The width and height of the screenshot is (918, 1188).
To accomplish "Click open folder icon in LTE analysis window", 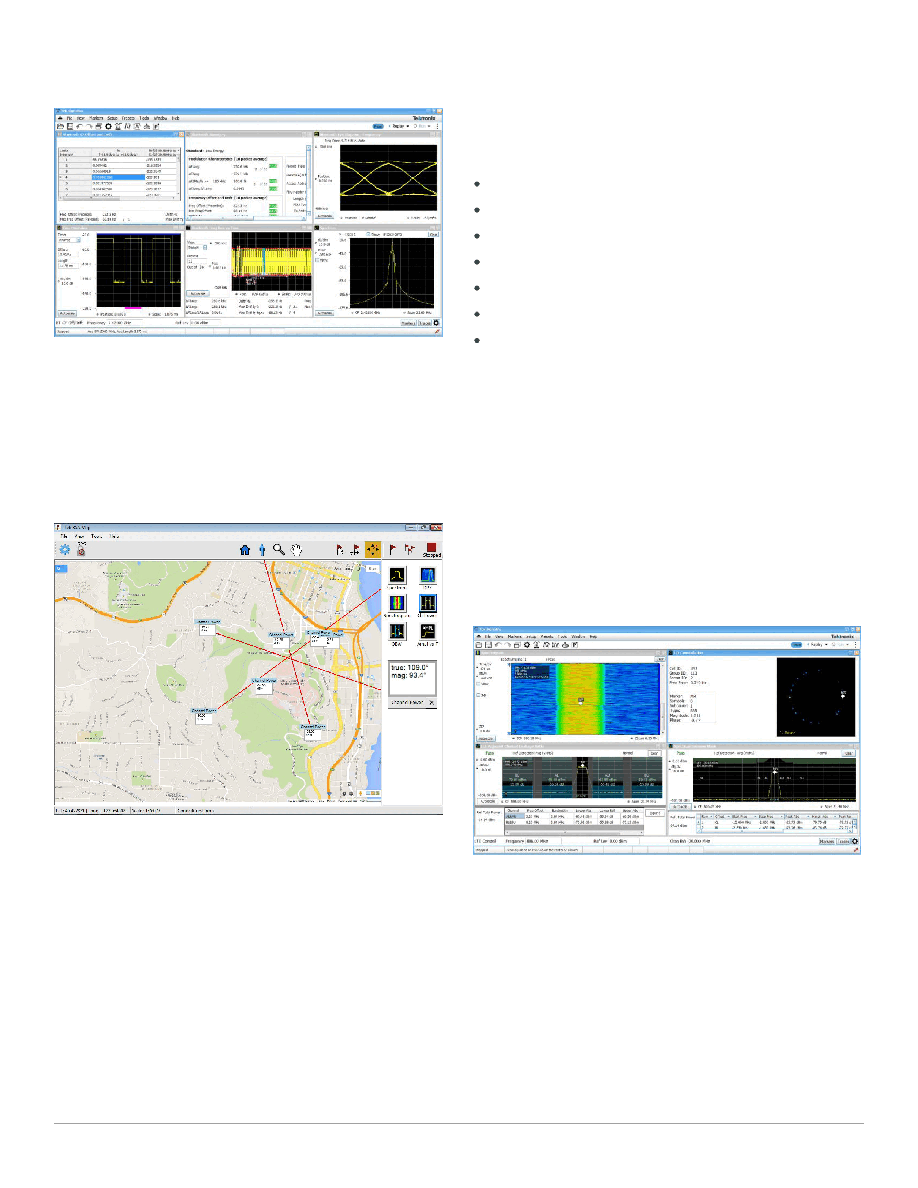I will click(x=479, y=645).
